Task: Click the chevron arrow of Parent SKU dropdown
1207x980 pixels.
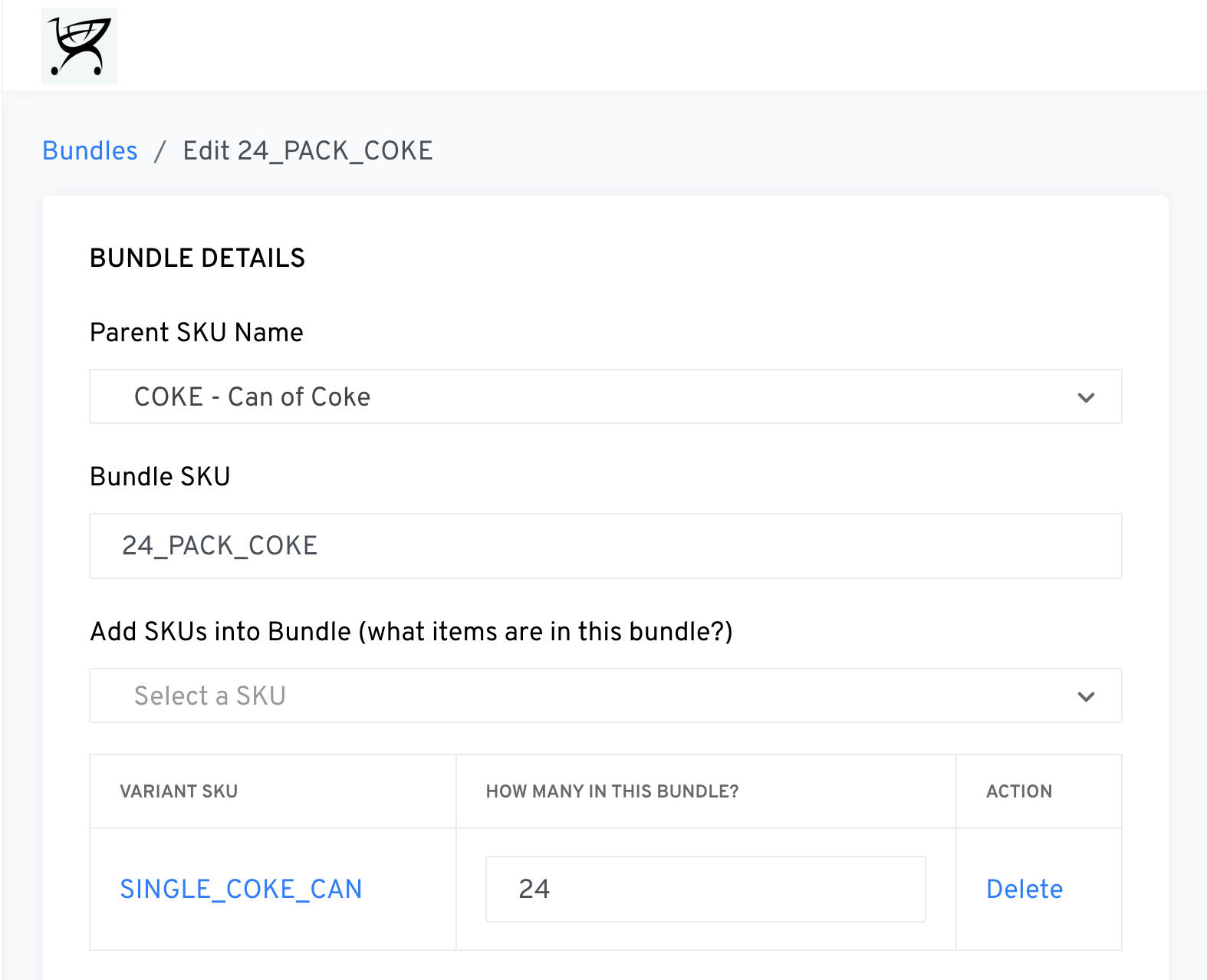Action: 1085,397
